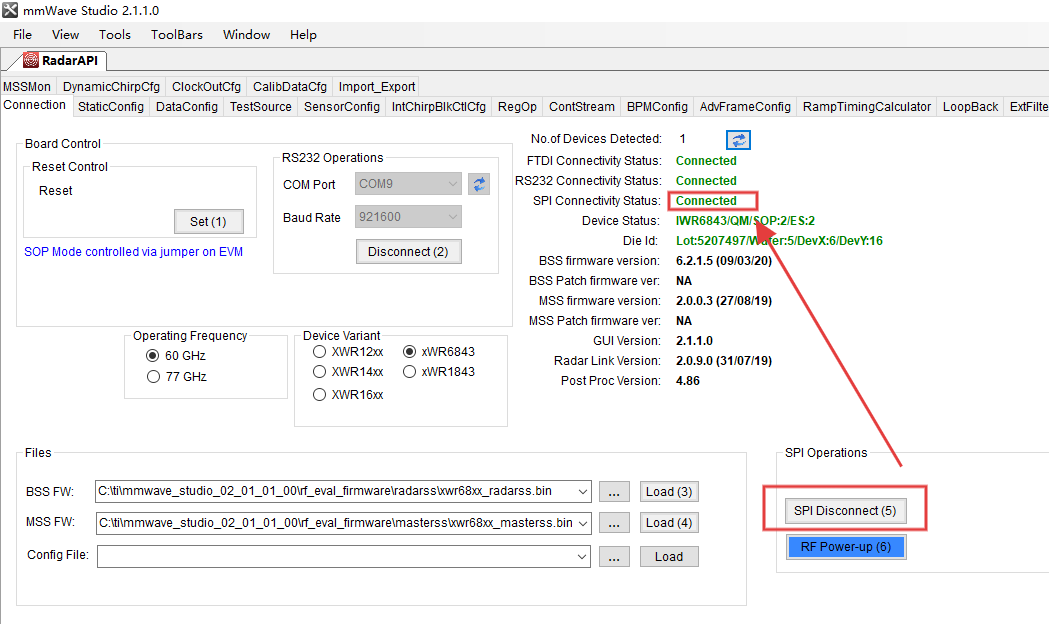Click the MSS firmware version 2.0.0.3 value
This screenshot has height=624, width=1049.
[x=724, y=301]
